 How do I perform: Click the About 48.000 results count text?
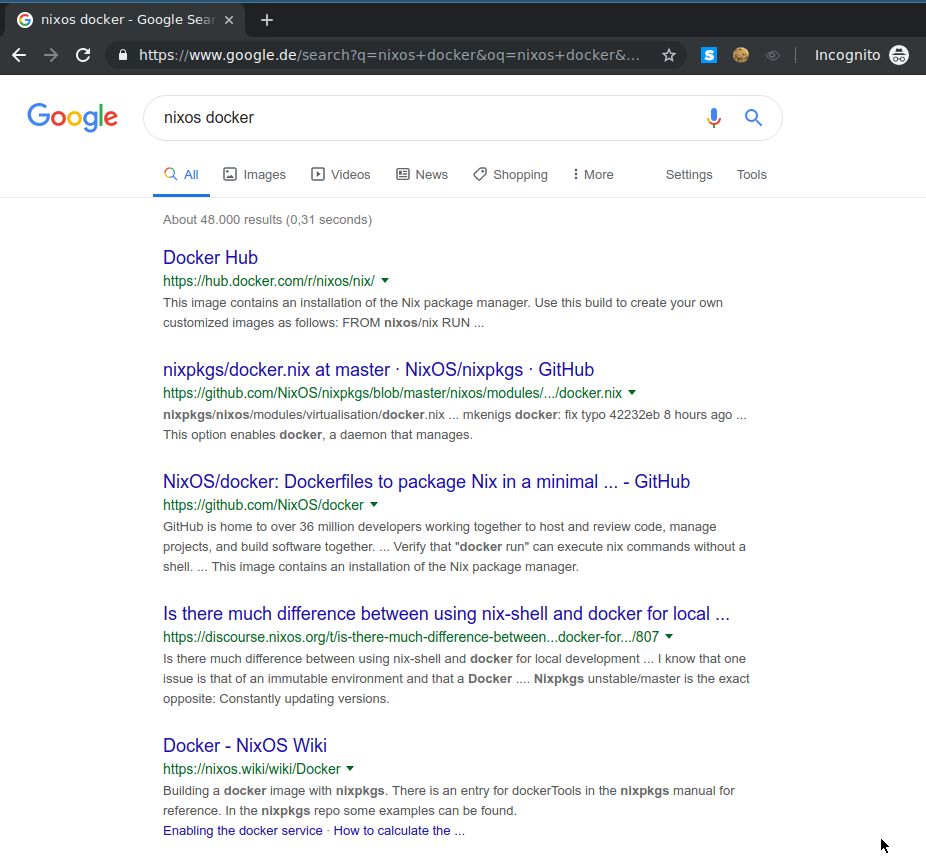[x=268, y=220]
